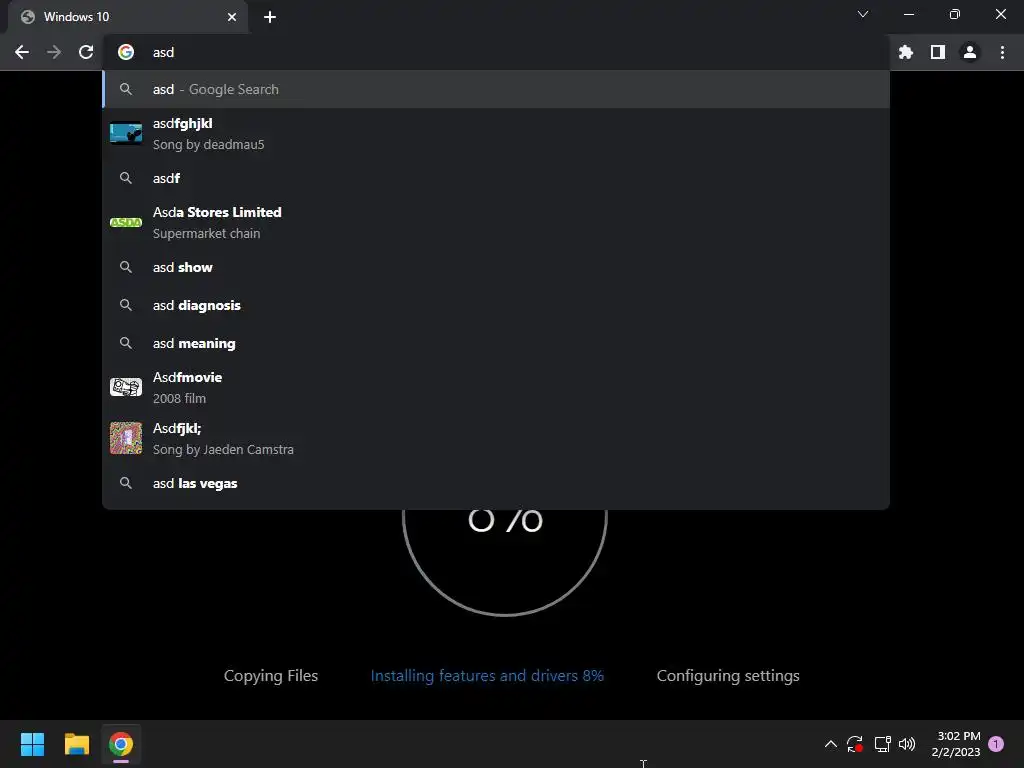Click the Asdfmovie thumbnail image
The width and height of the screenshot is (1024, 768).
[x=126, y=387]
